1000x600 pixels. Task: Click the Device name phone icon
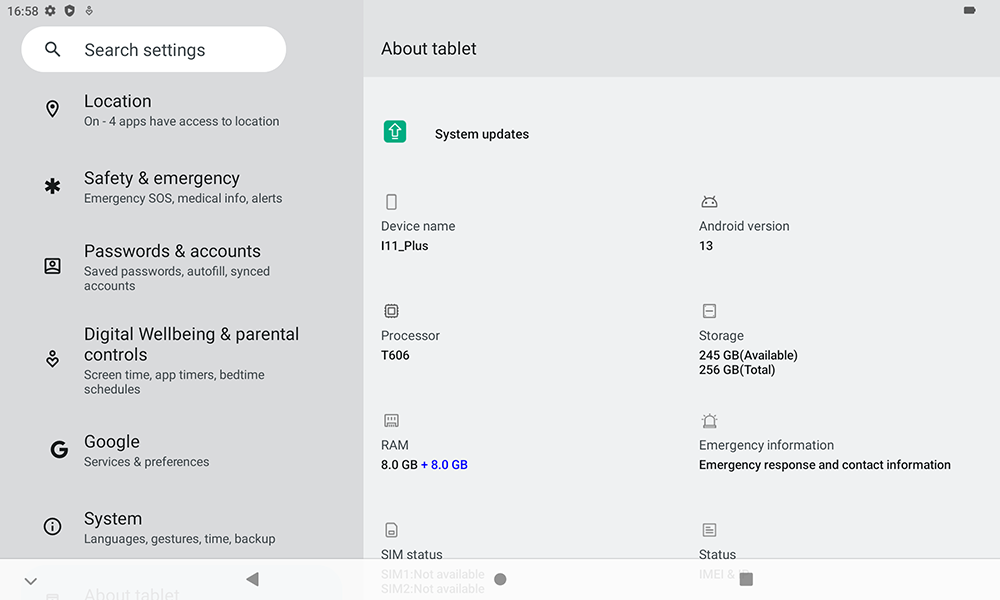[x=391, y=201]
